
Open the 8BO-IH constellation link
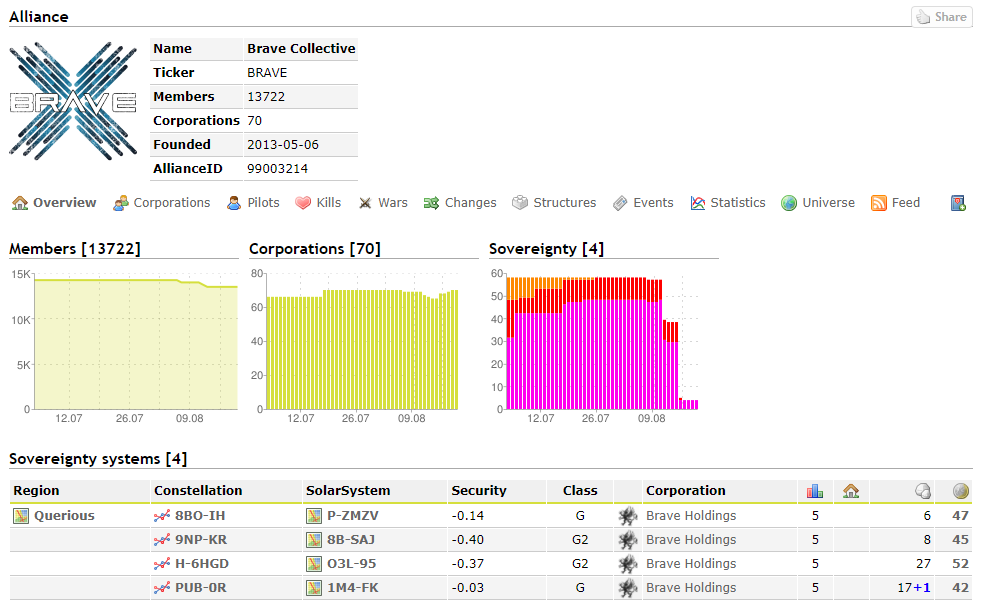[200, 516]
